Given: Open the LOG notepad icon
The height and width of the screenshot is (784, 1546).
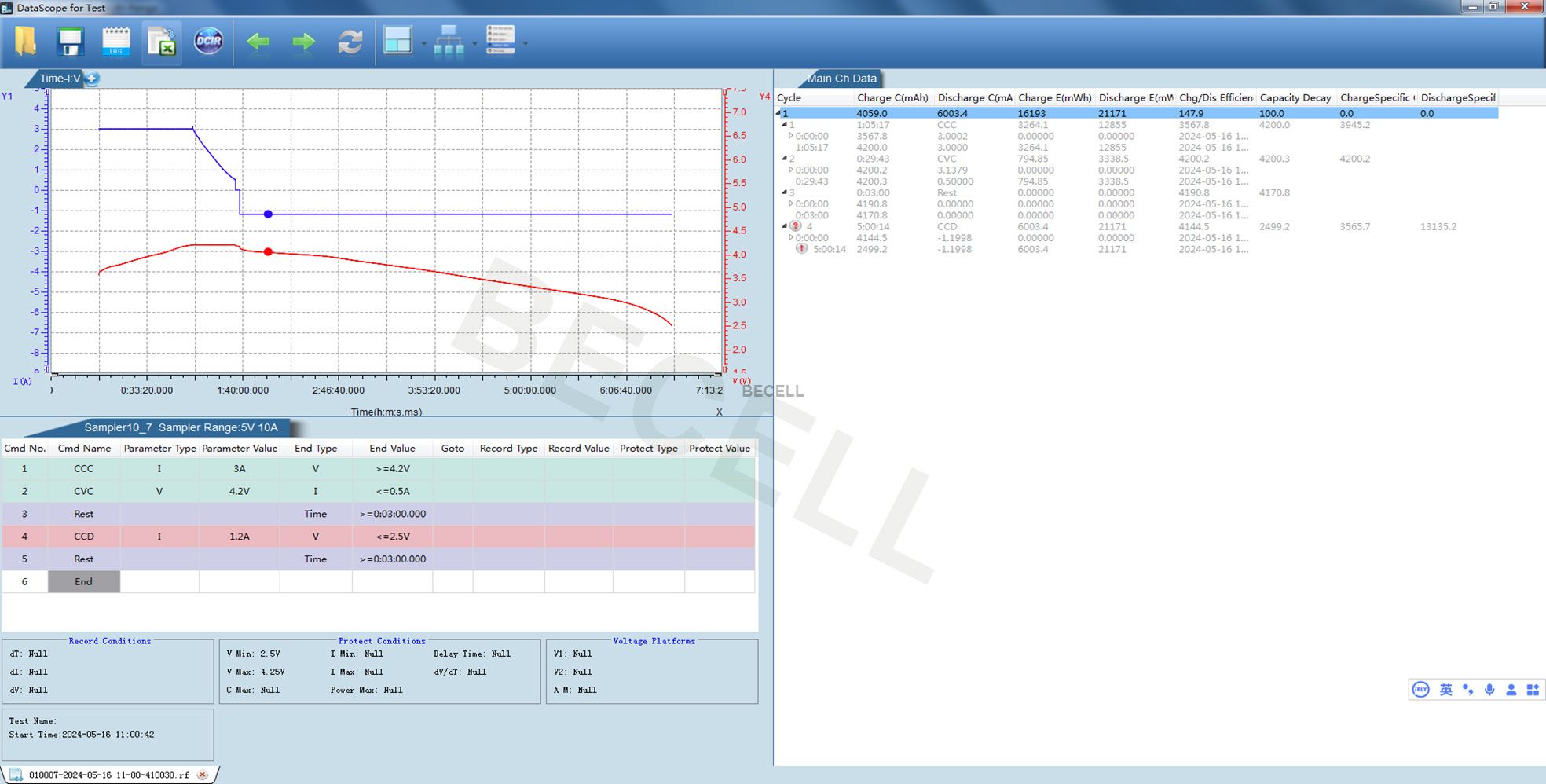Looking at the screenshot, I should (x=116, y=41).
